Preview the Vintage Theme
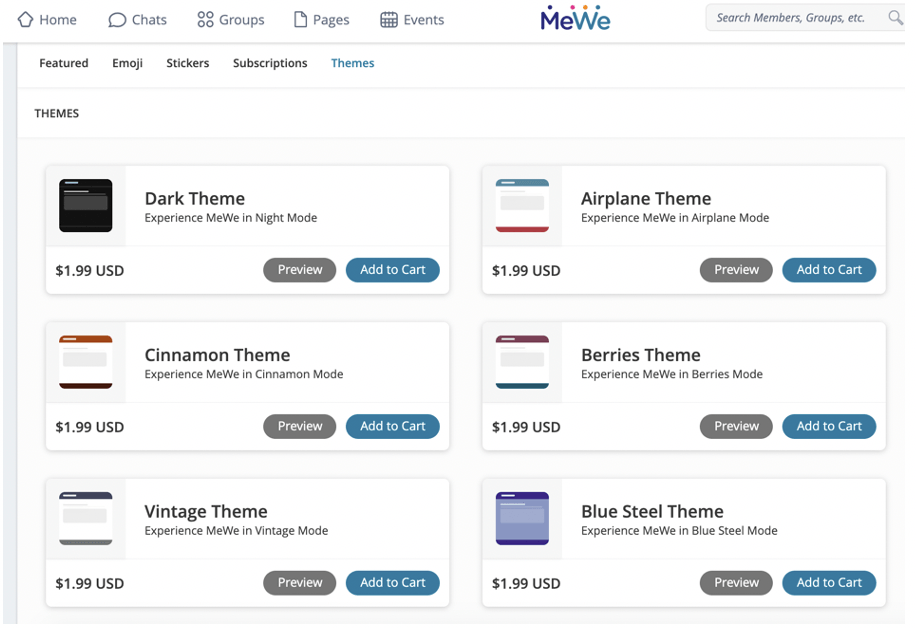This screenshot has height=628, width=916. (300, 583)
